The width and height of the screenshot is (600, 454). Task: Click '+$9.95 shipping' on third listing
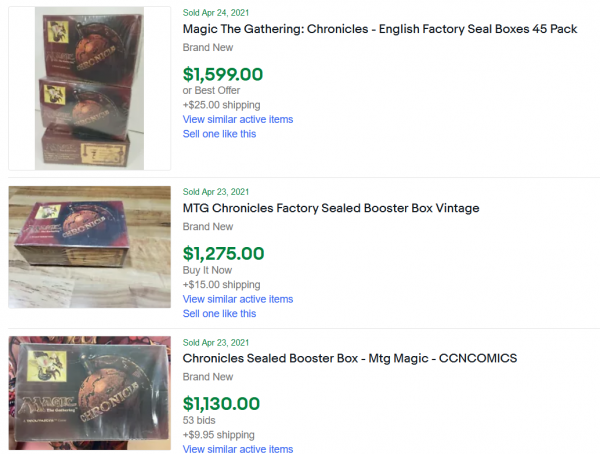[218, 435]
